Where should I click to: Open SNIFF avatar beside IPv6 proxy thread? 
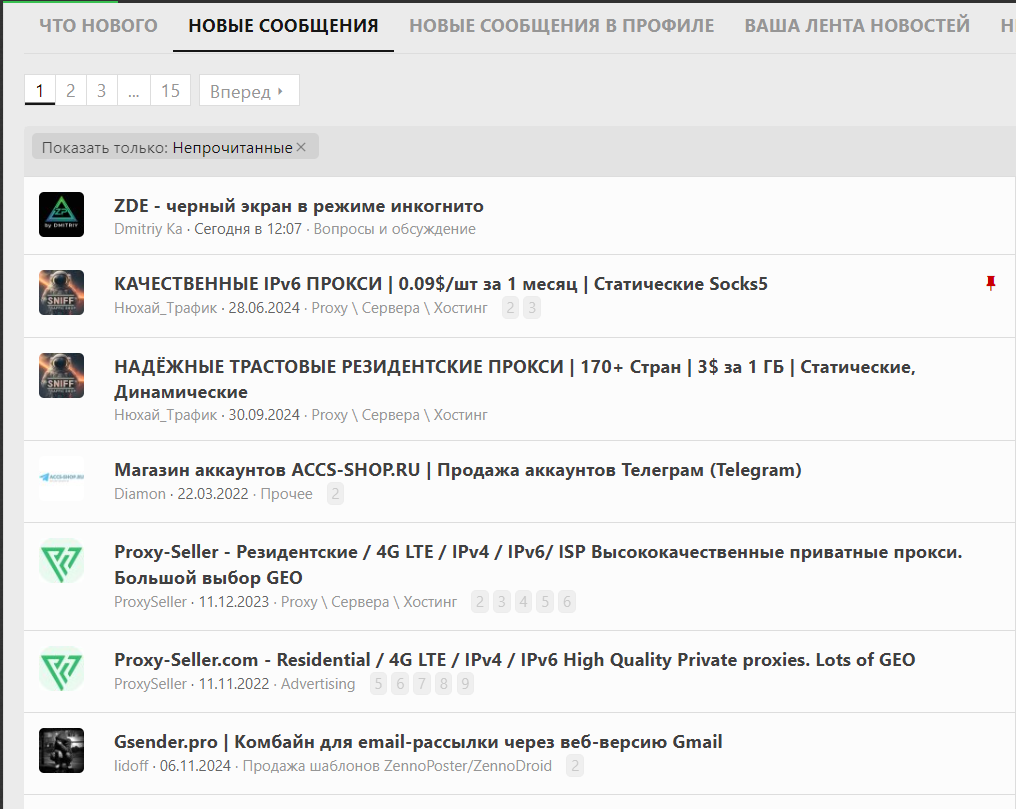tap(61, 292)
